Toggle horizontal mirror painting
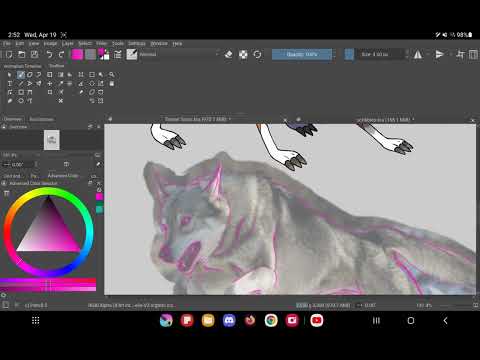480x360 pixels. [x=418, y=54]
